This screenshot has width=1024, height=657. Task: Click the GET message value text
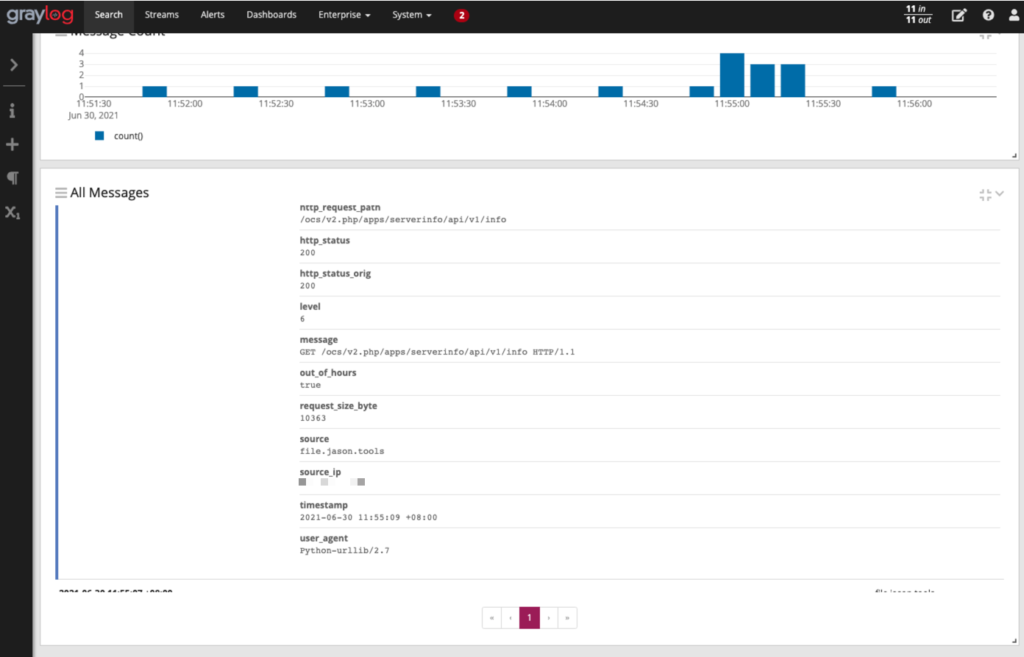(437, 352)
